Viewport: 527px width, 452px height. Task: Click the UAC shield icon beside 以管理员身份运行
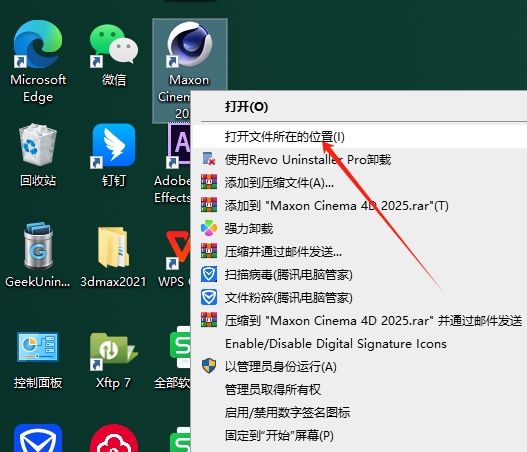(x=209, y=366)
